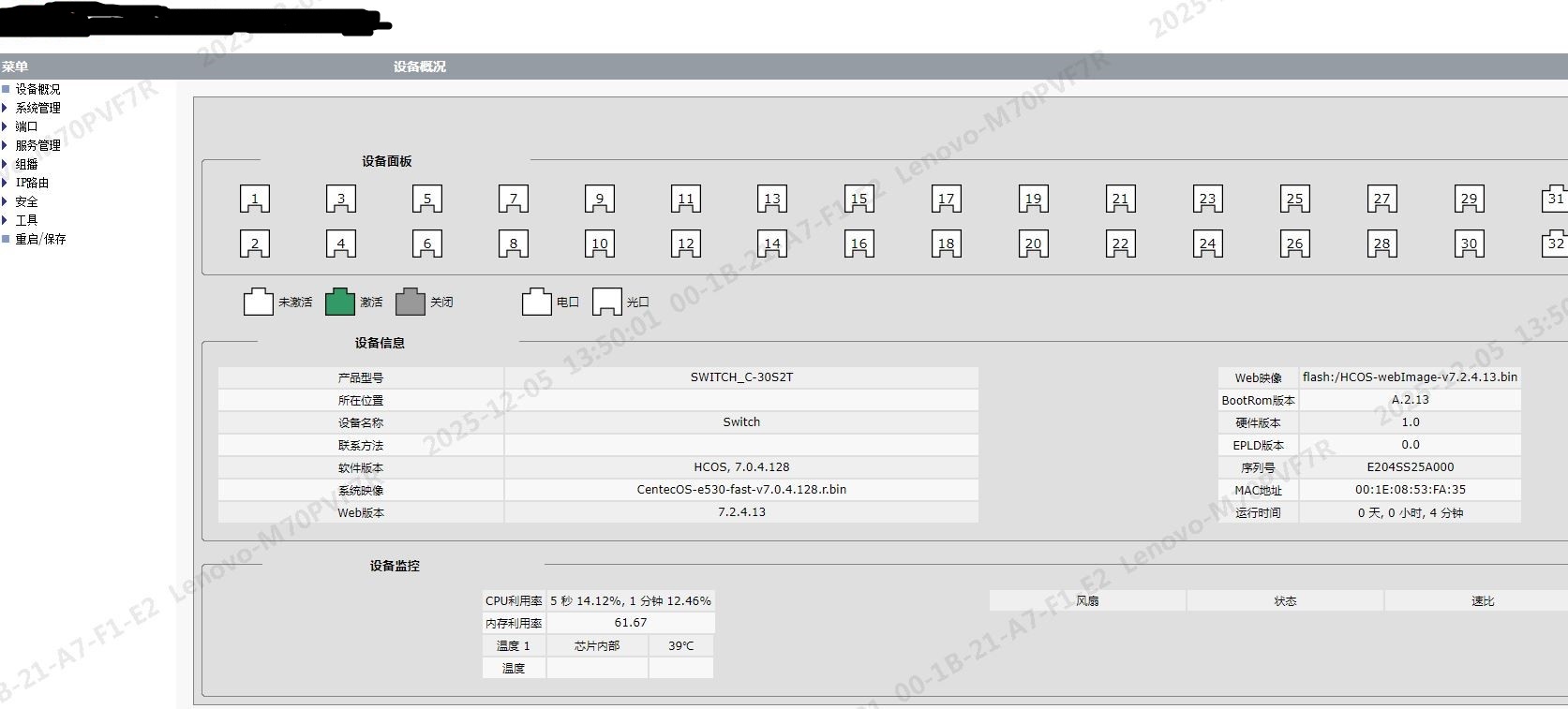Click port 28 icon
This screenshot has height=709, width=1568.
(x=1382, y=244)
